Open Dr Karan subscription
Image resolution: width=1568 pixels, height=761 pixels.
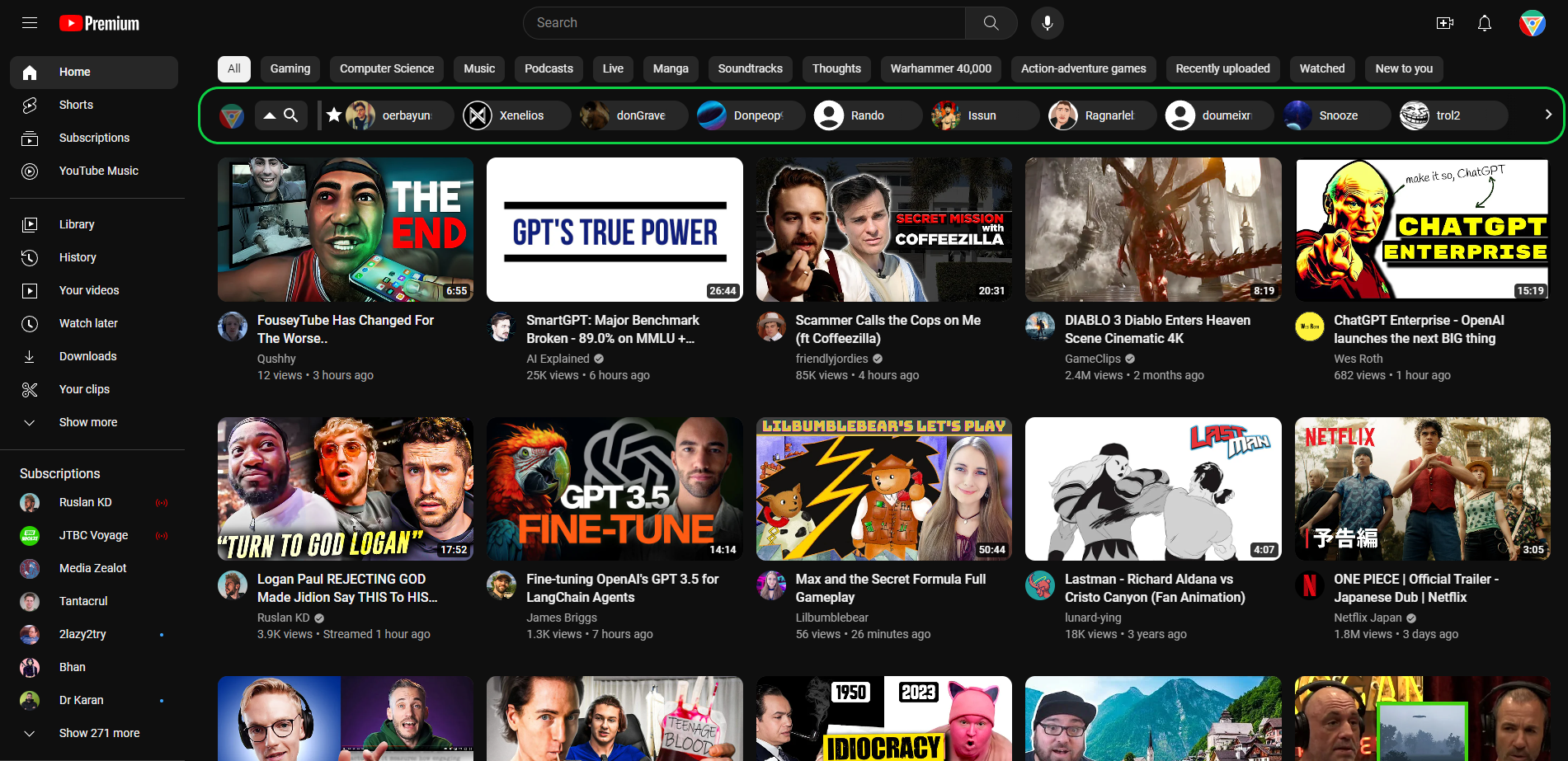point(94,700)
